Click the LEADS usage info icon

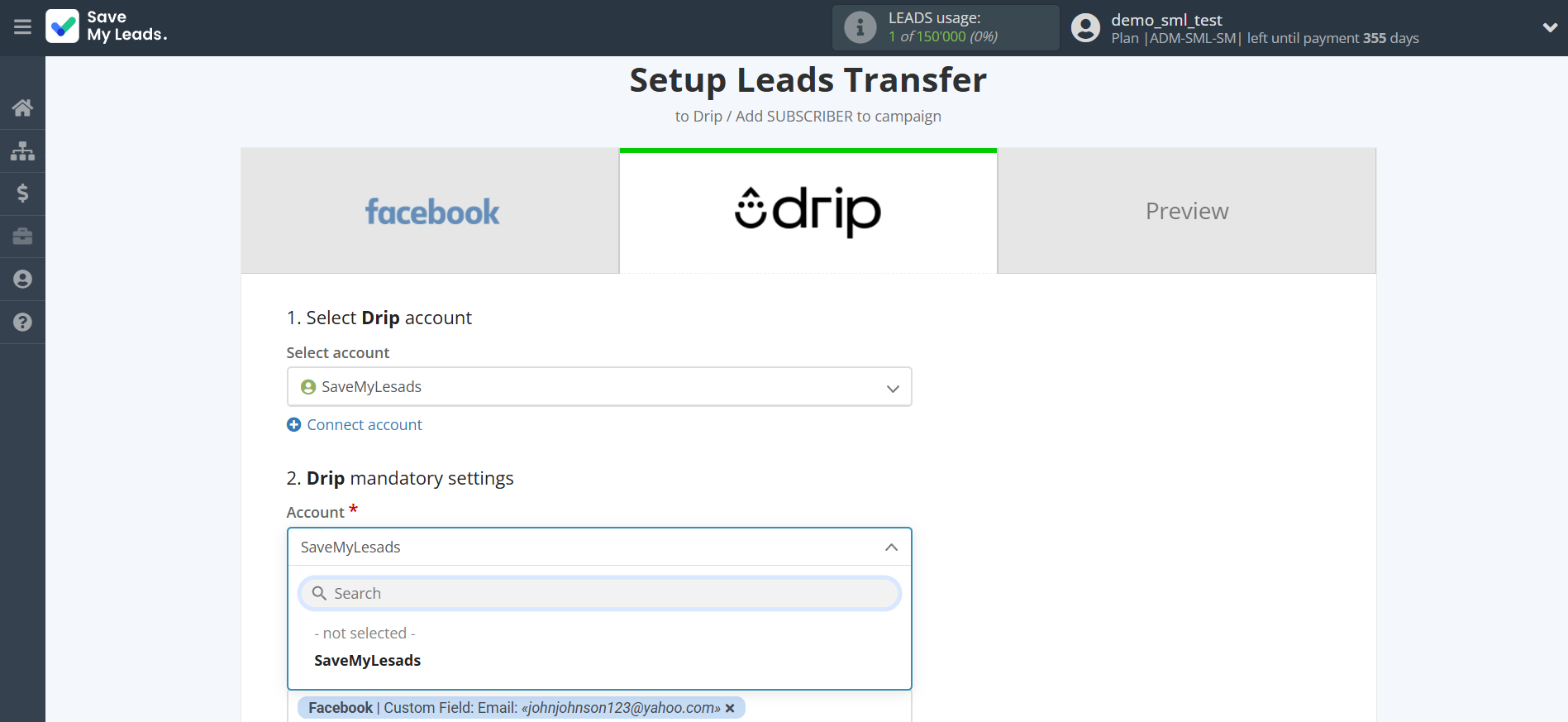(860, 27)
